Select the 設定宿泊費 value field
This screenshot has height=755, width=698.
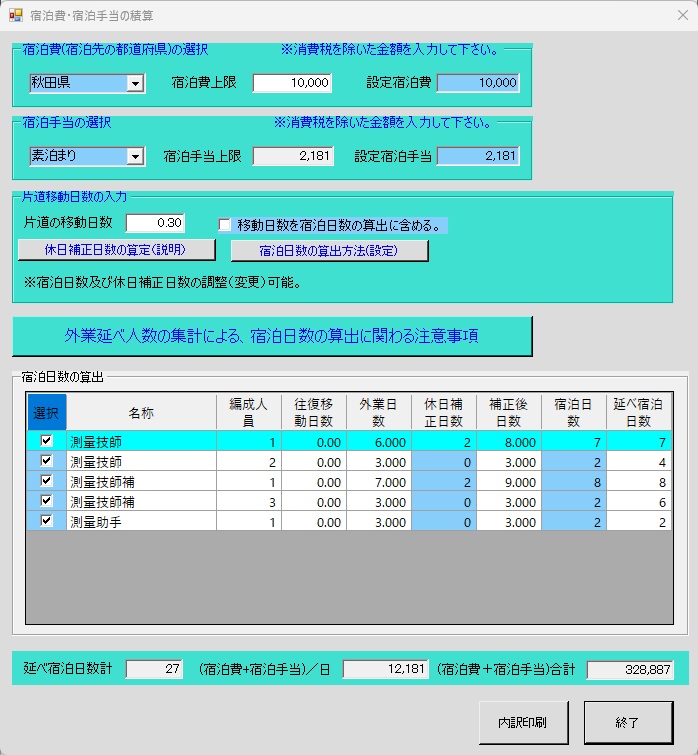pos(478,83)
